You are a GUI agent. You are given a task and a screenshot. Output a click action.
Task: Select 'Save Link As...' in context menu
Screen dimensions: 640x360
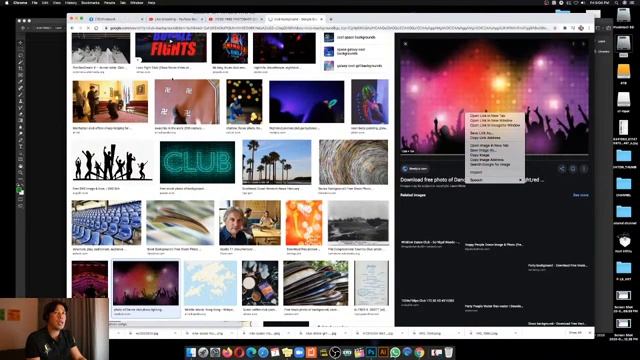(481, 133)
